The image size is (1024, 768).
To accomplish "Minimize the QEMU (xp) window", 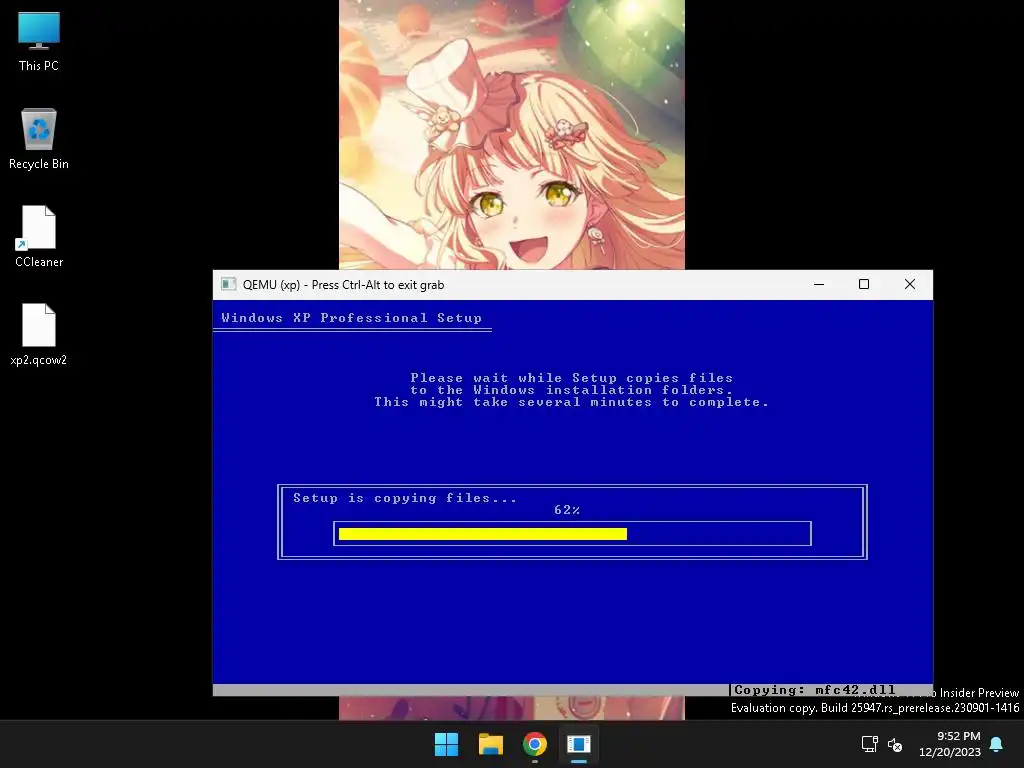I will click(819, 284).
